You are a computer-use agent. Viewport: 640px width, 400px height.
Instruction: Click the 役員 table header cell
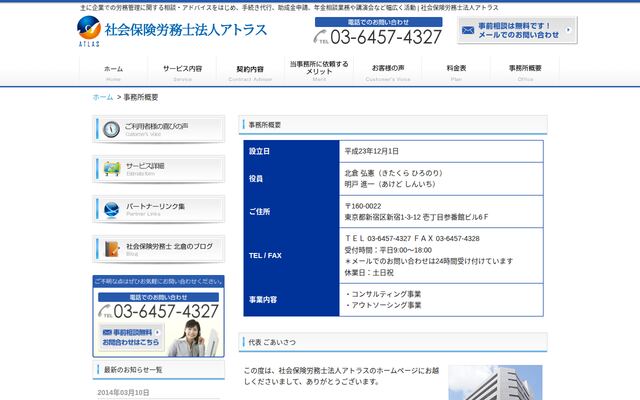291,179
